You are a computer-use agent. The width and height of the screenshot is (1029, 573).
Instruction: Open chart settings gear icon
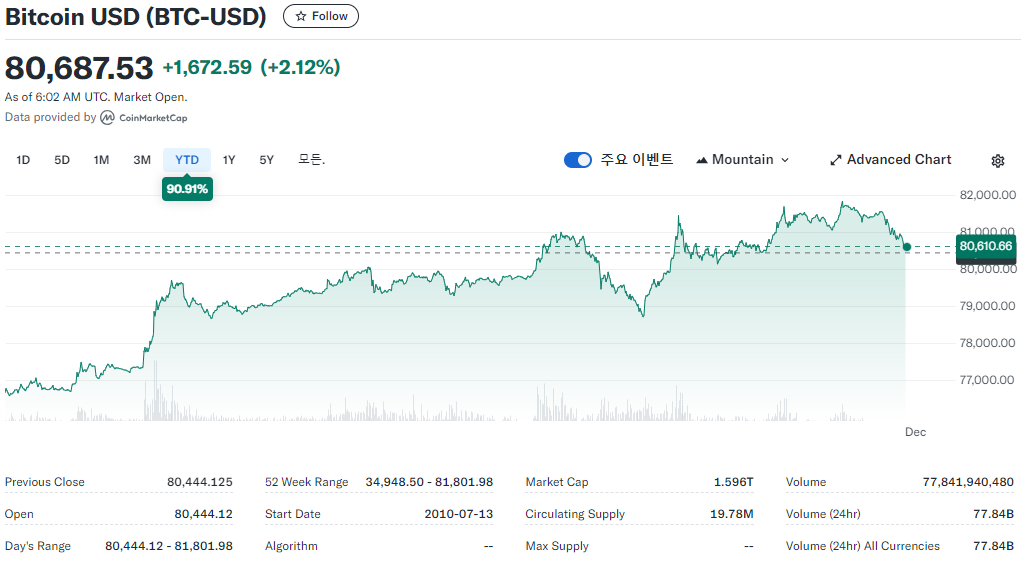(x=998, y=161)
